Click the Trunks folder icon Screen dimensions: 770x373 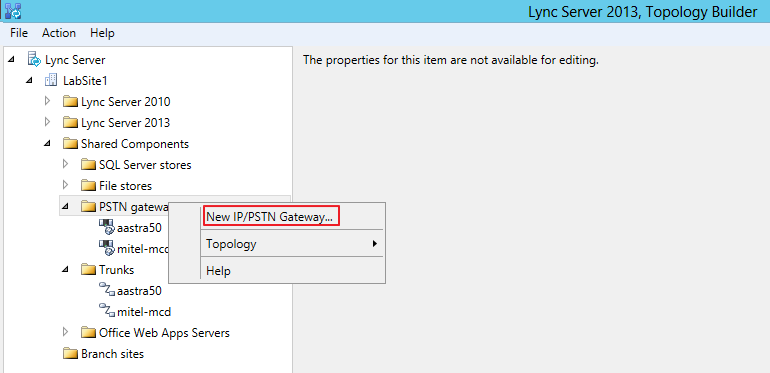pos(88,270)
